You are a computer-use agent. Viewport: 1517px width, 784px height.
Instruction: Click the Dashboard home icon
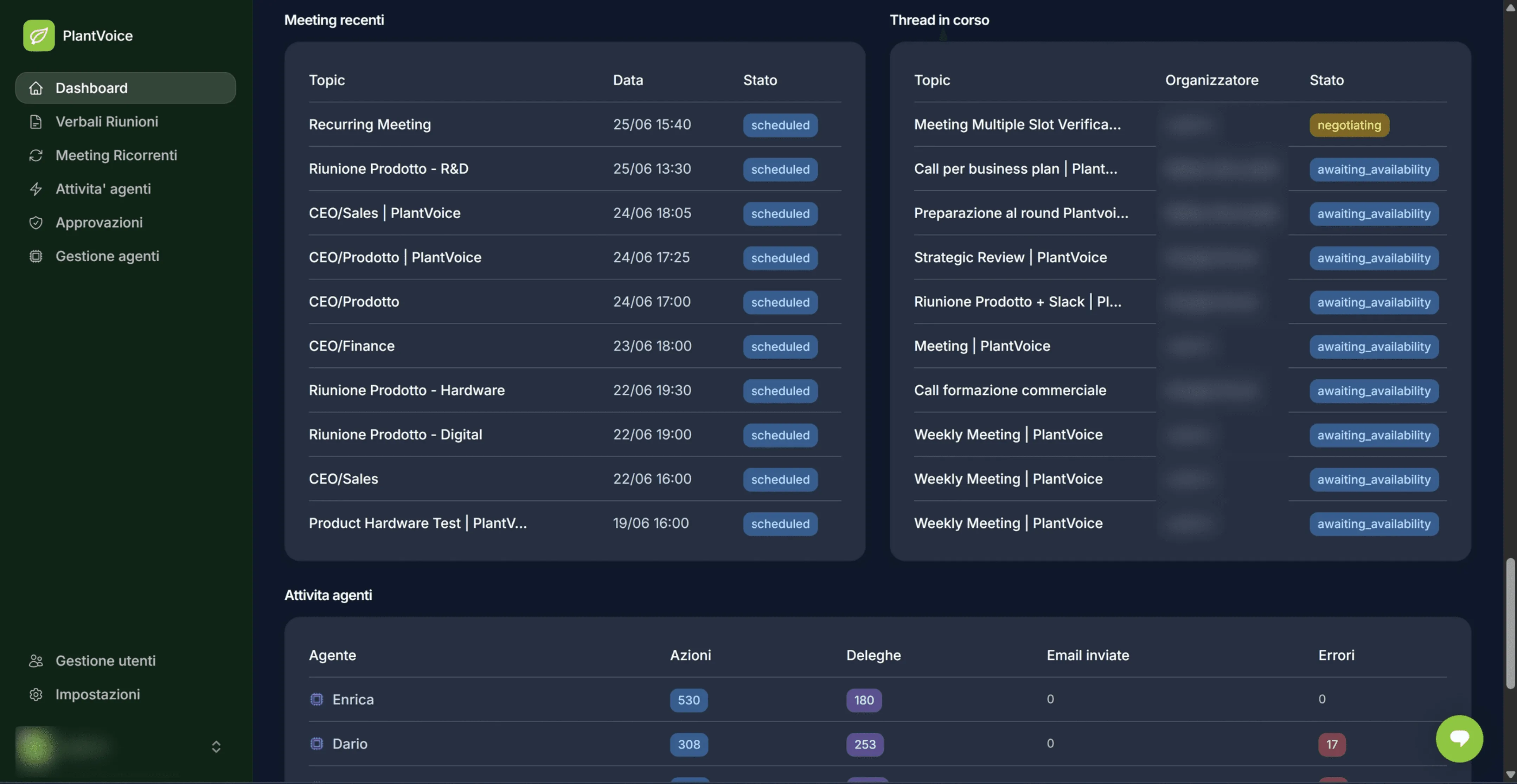click(x=36, y=88)
